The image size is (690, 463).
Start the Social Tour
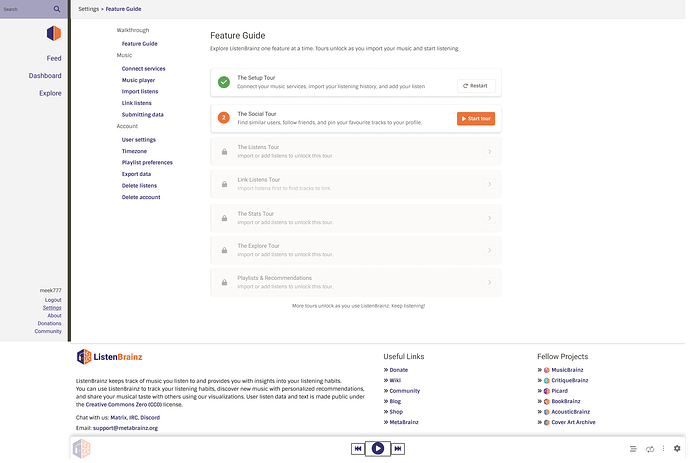pos(476,118)
